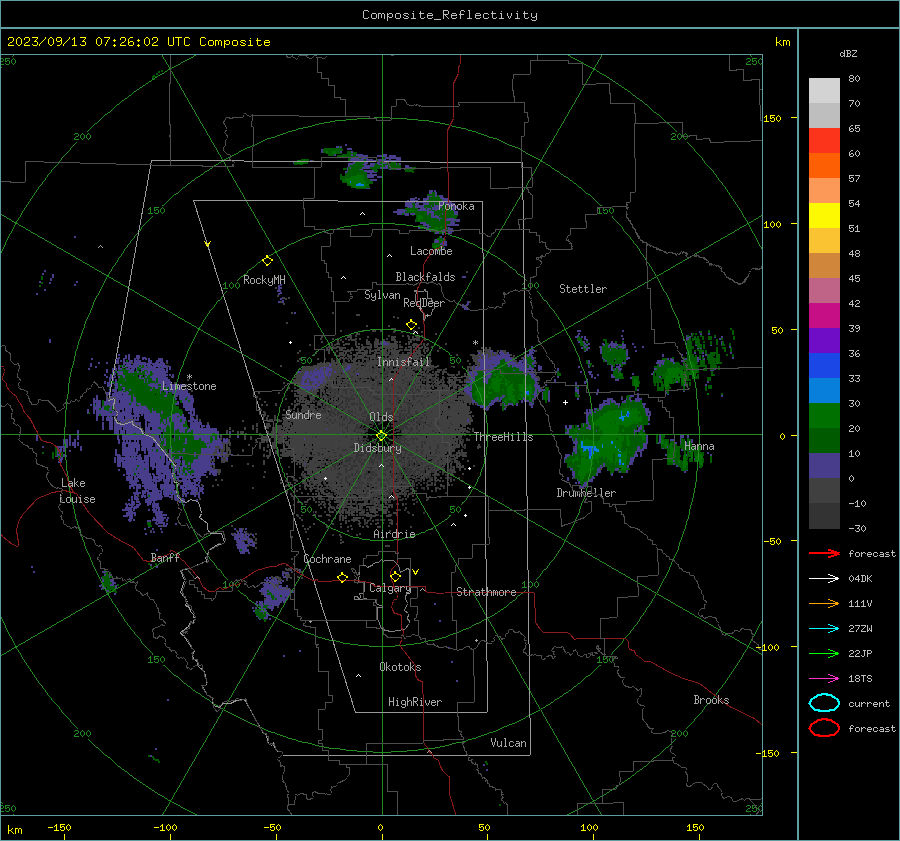Image resolution: width=900 pixels, height=841 pixels.
Task: Click the Sundre city label
Action: (304, 414)
